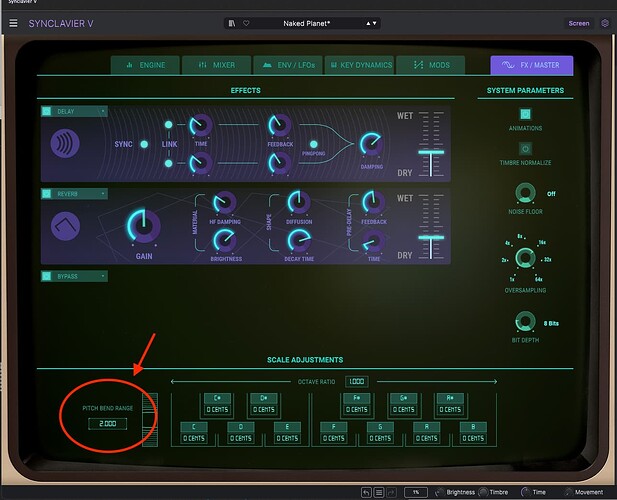The image size is (617, 500).
Task: Open the edit history list
Action: tap(379, 492)
